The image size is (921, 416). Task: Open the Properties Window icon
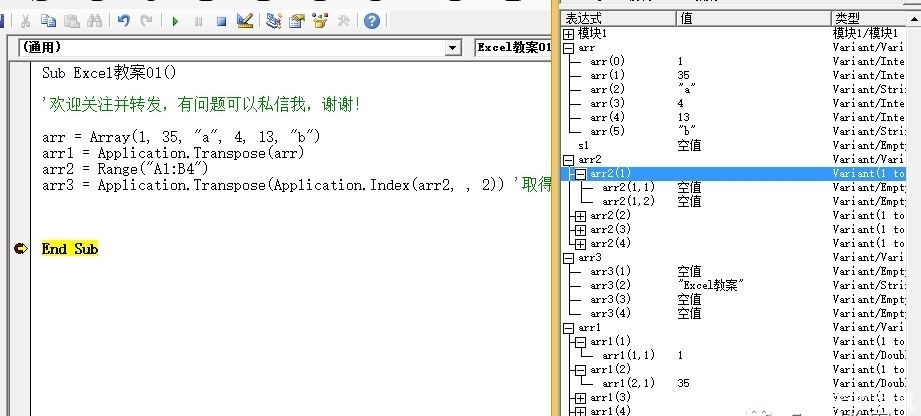[297, 21]
